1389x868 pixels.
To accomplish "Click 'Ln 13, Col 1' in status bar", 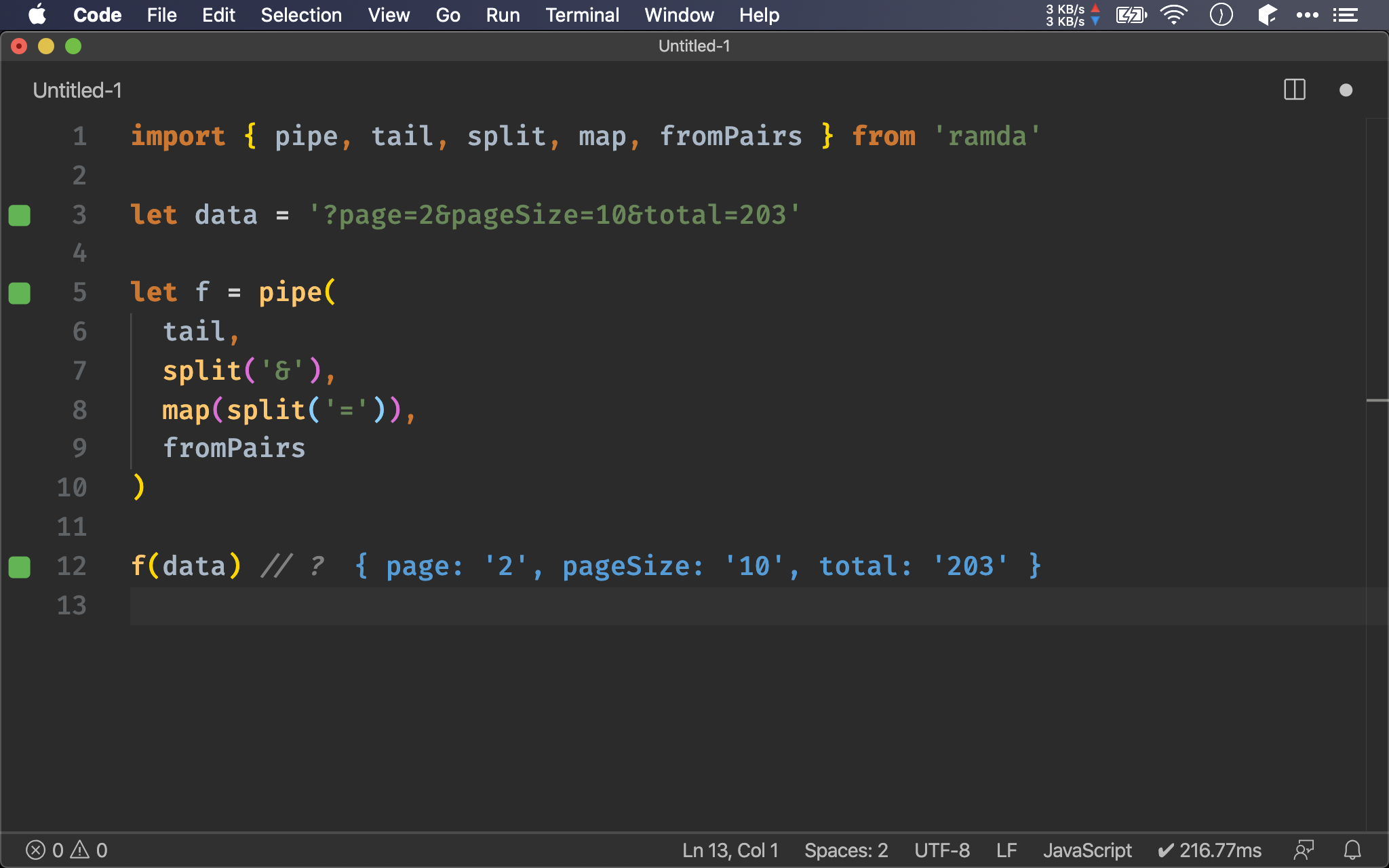I will tap(730, 850).
